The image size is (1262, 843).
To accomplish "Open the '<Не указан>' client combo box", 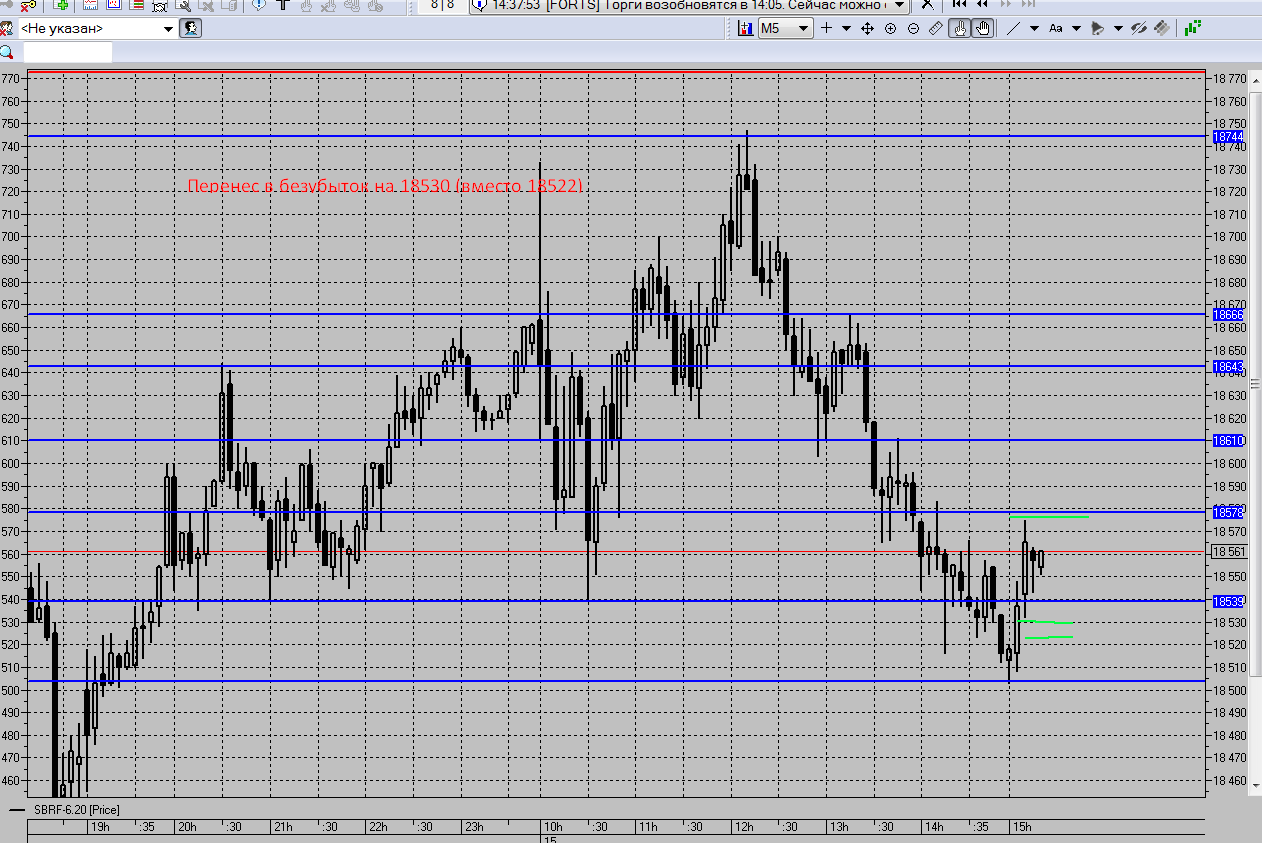I will [97, 28].
